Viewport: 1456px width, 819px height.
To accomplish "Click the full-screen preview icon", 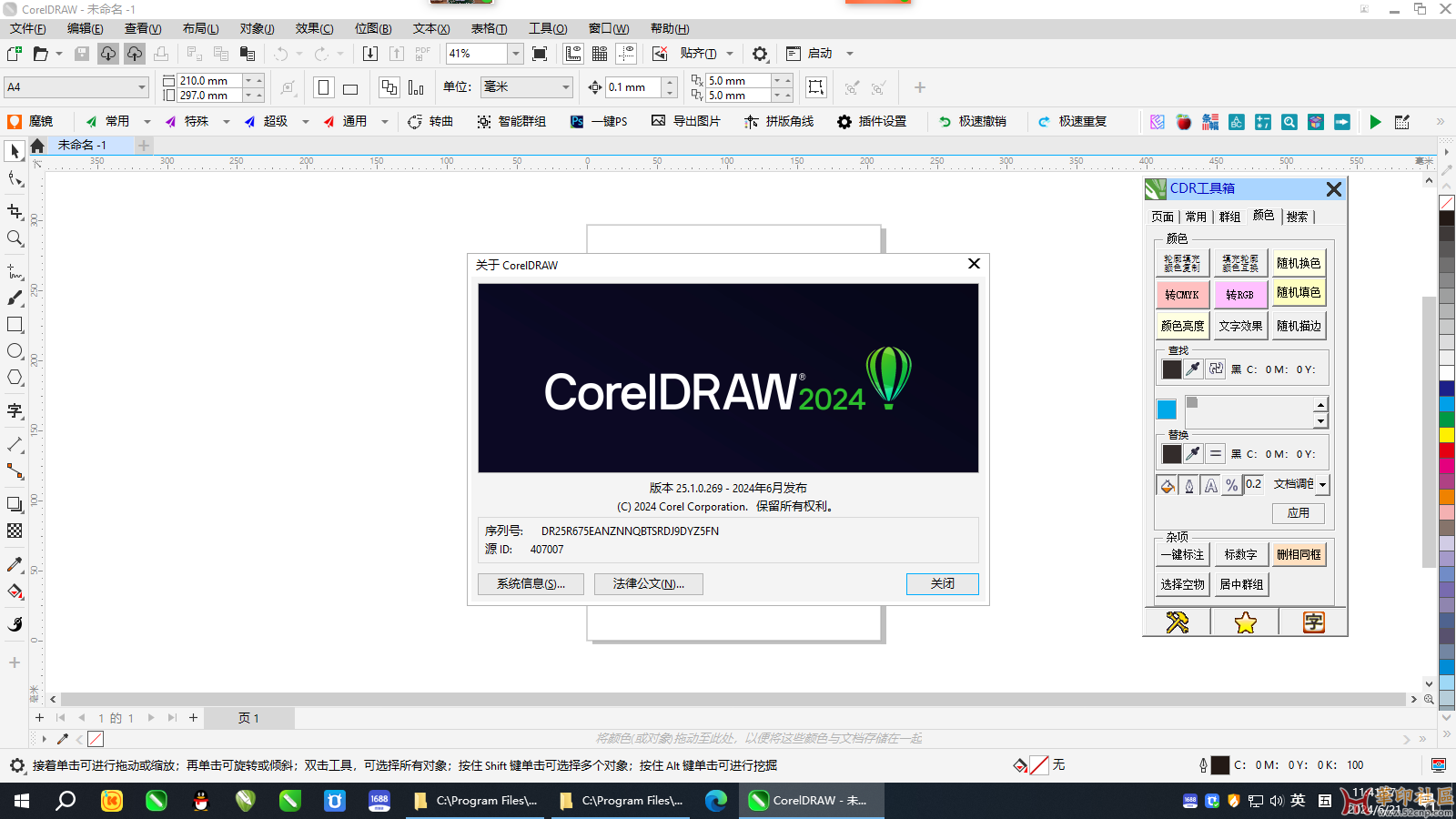I will tap(540, 54).
